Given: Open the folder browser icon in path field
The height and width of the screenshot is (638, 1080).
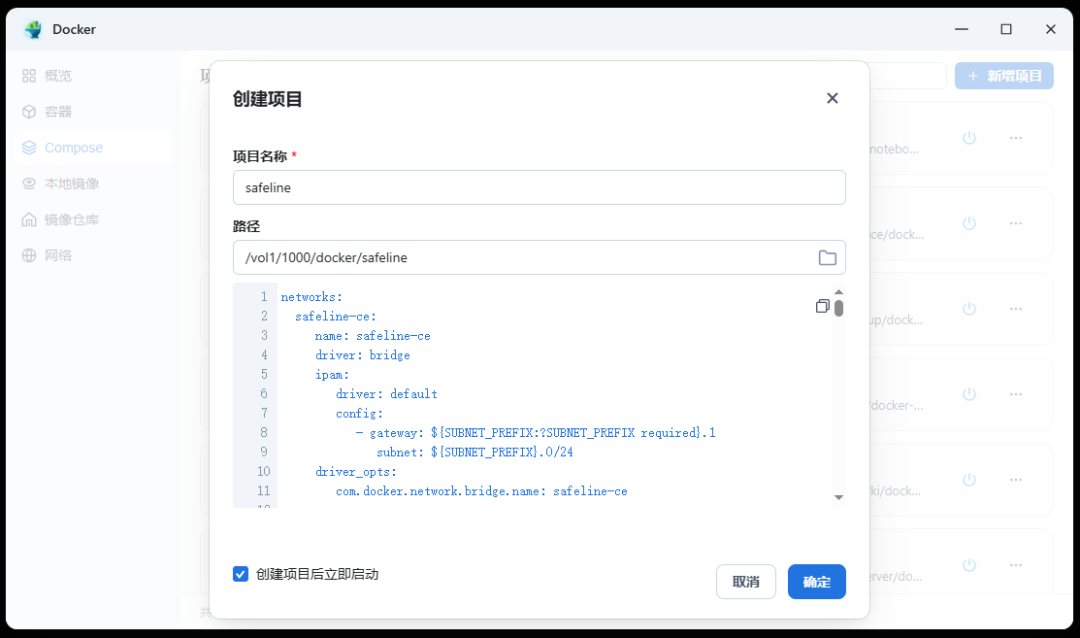Looking at the screenshot, I should click(827, 258).
